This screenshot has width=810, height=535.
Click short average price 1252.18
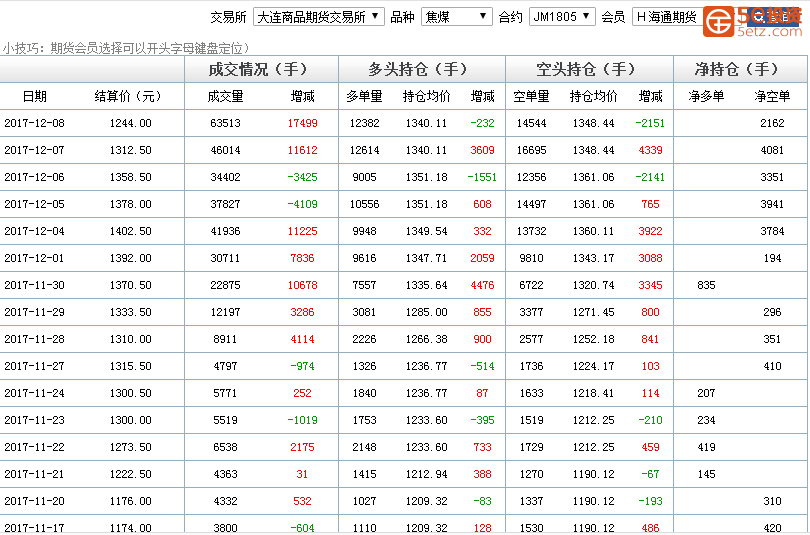(594, 339)
